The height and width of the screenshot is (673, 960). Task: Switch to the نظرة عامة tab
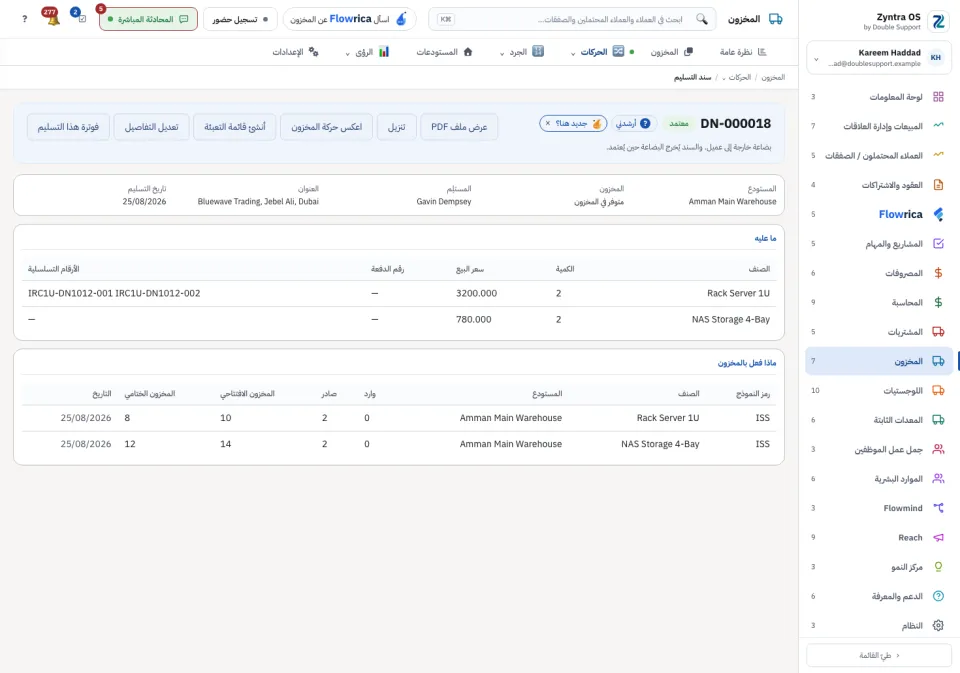point(743,52)
